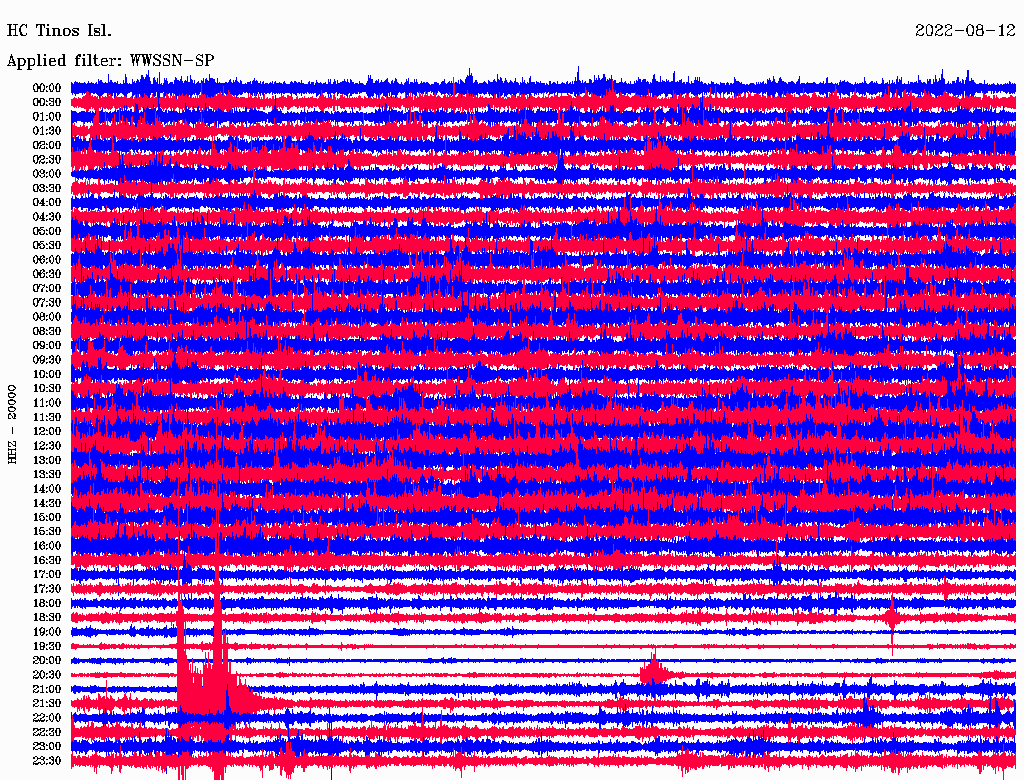The image size is (1024, 780).
Task: Click the 23:30 time label
Action: pos(47,761)
